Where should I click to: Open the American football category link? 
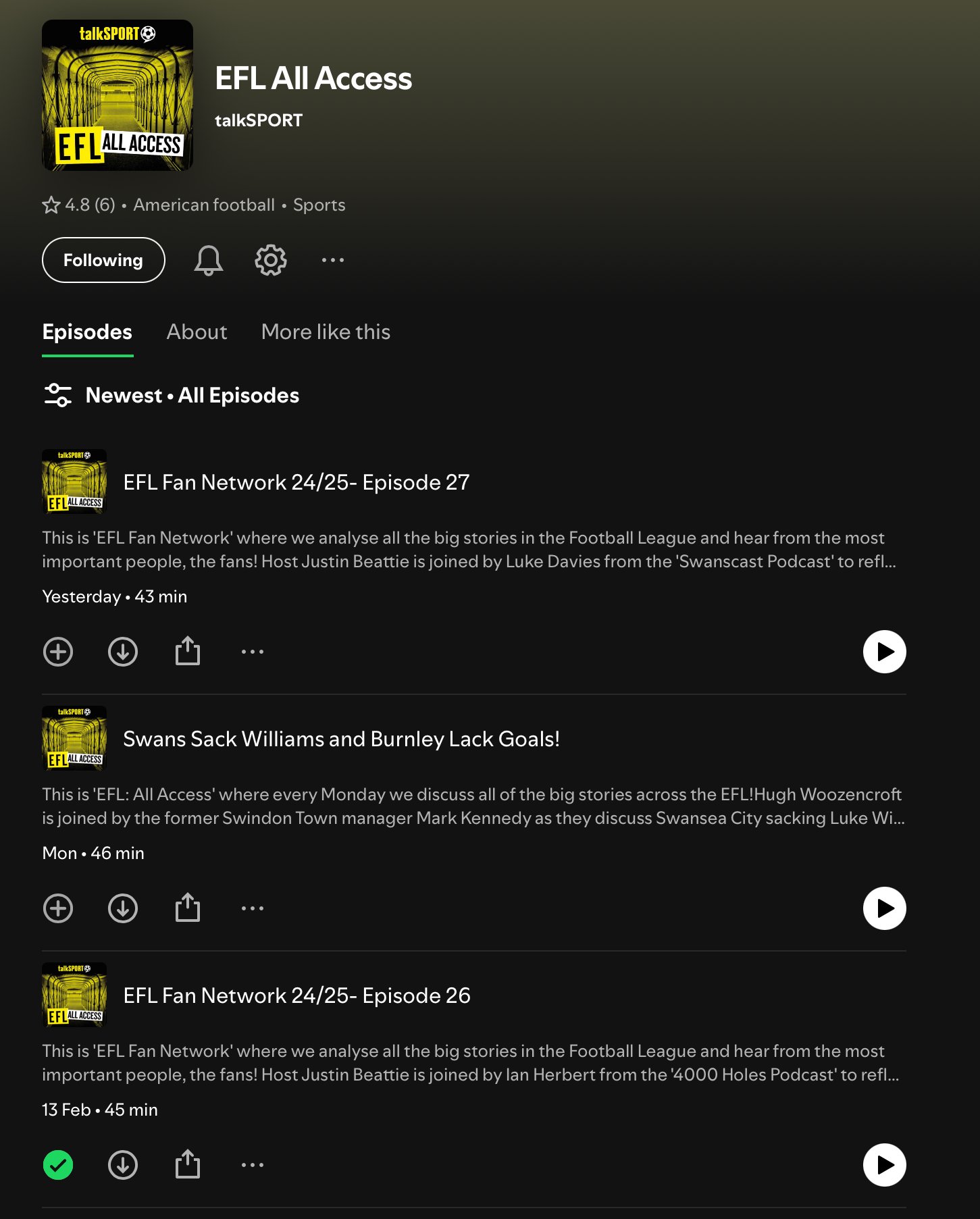coord(204,205)
